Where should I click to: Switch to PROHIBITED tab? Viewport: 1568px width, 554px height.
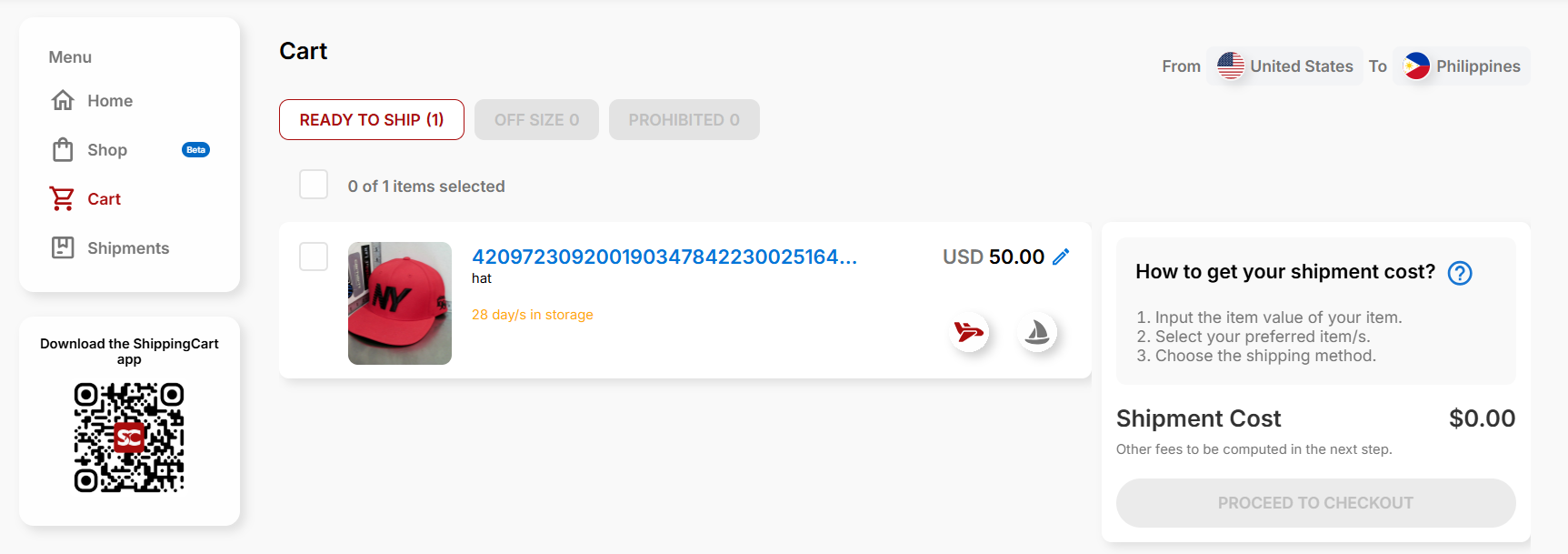pos(684,120)
